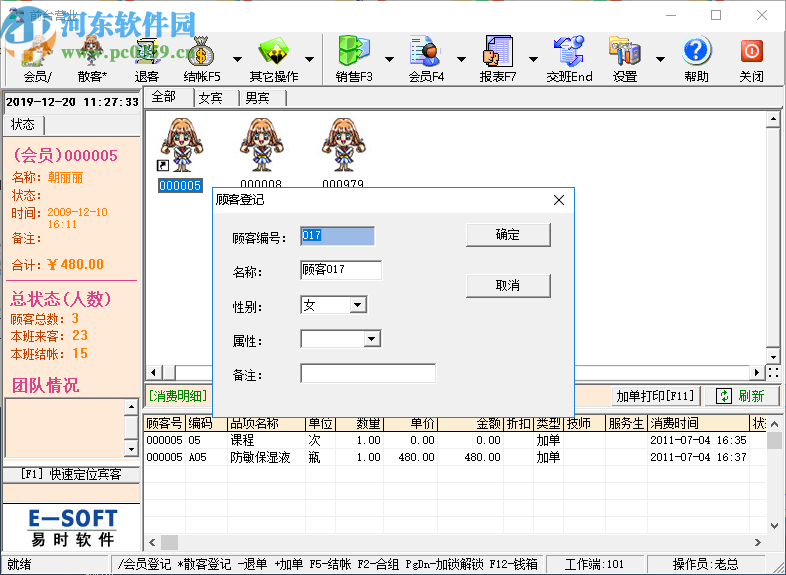Select the 状态 tab in left panel

pyautogui.click(x=24, y=124)
